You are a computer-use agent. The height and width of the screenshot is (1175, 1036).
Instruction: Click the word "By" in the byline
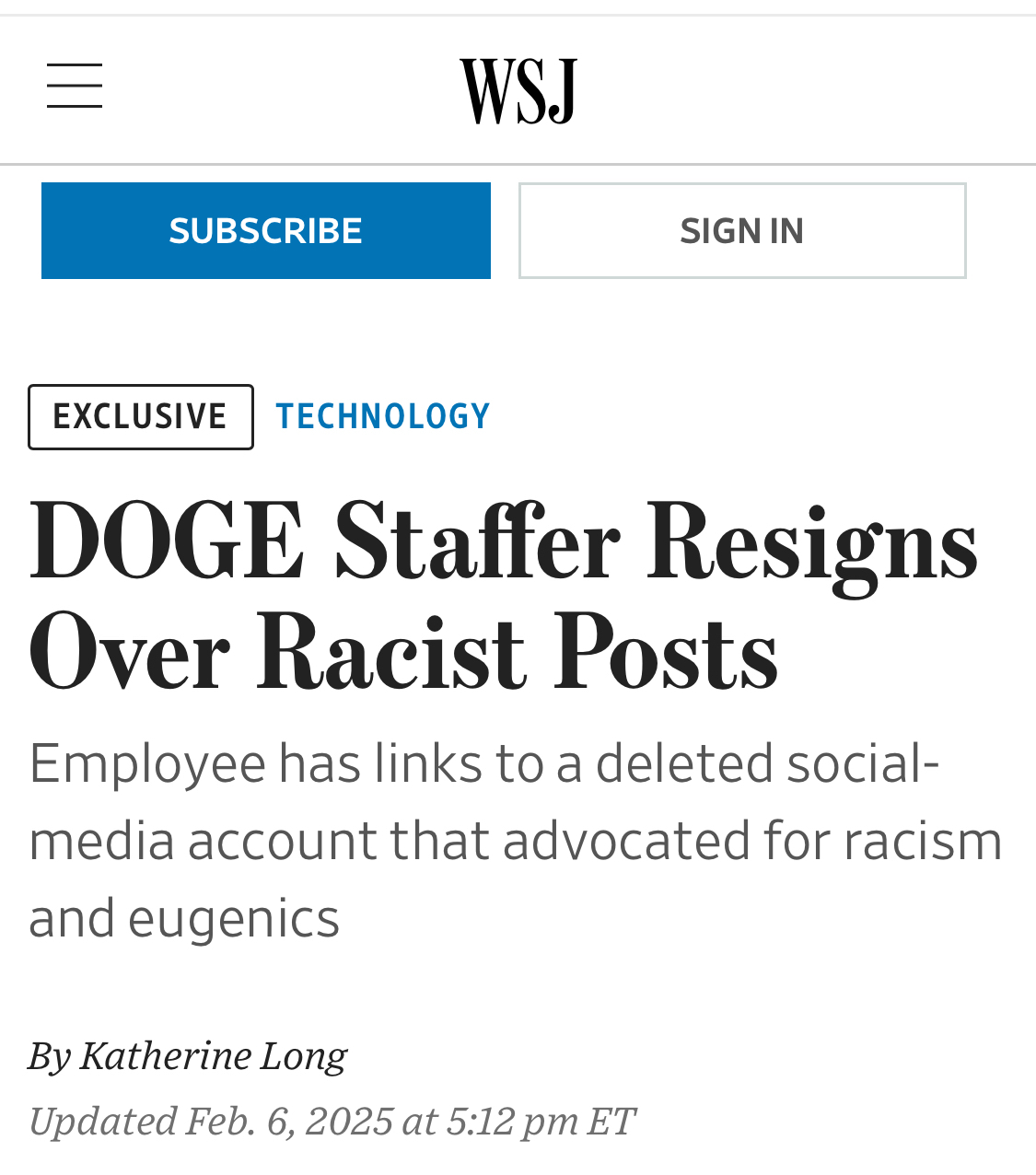(49, 1055)
